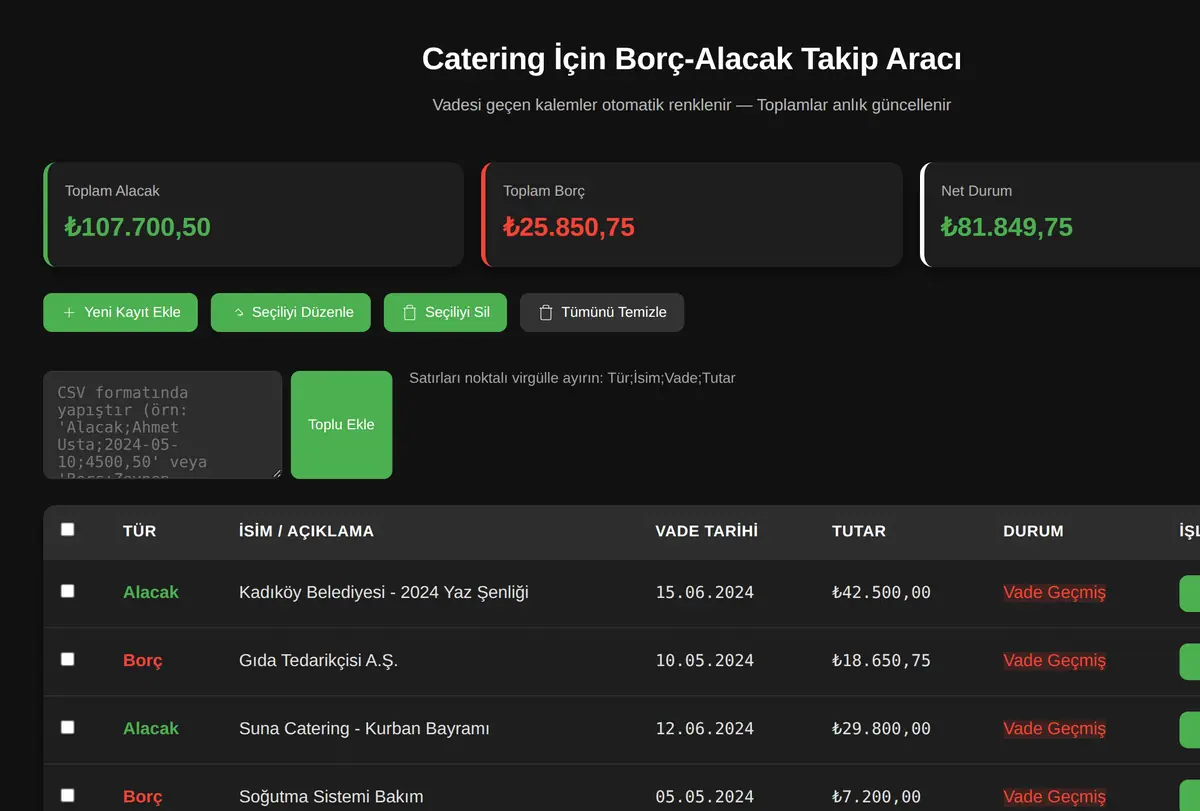Click Borç type label in Gıda Tedarikçisi row
The width and height of the screenshot is (1200, 811).
pos(143,660)
